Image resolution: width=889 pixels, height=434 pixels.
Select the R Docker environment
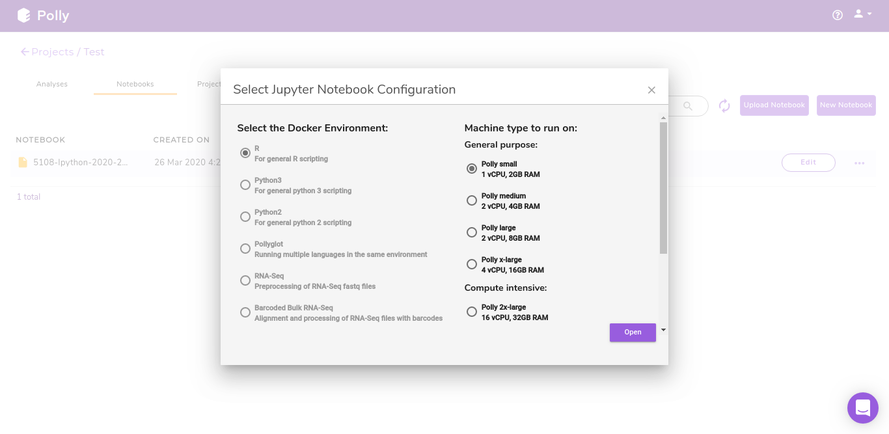tap(245, 153)
